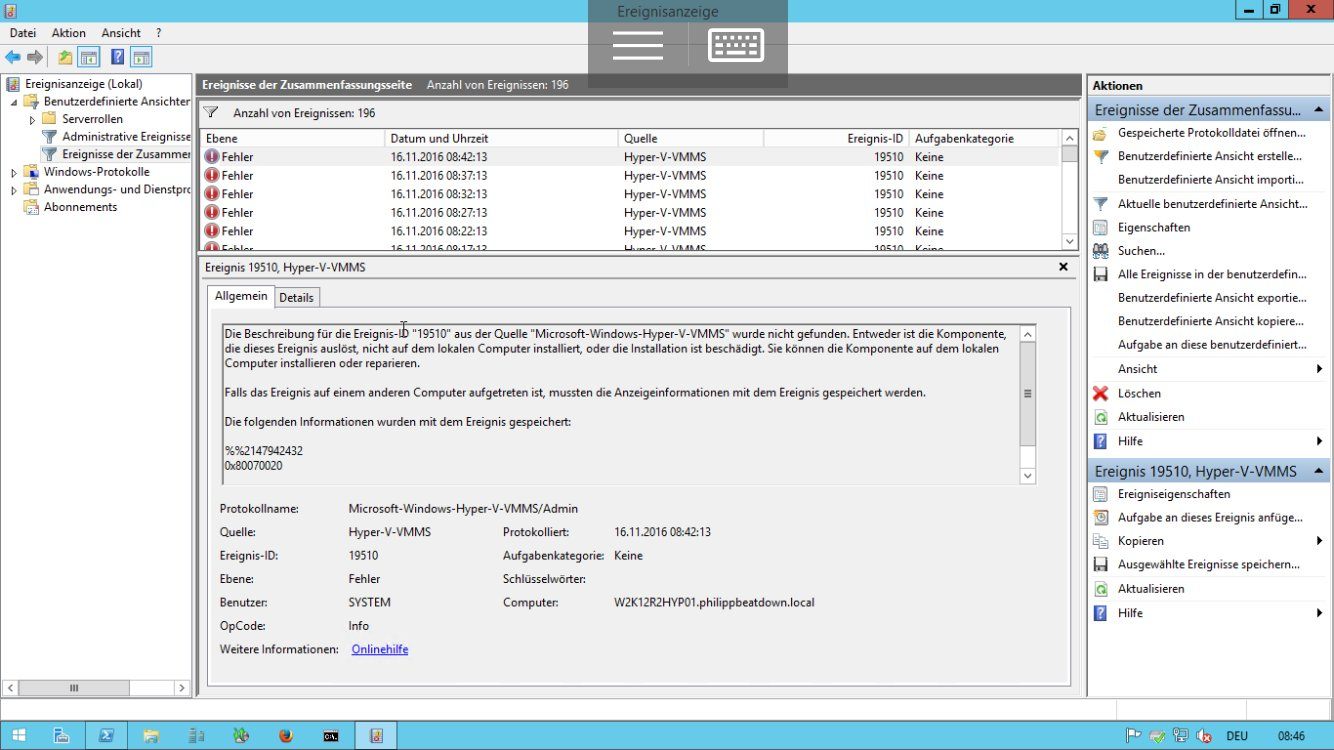
Task: Click error icon of the 08:22:13 event
Action: click(211, 231)
